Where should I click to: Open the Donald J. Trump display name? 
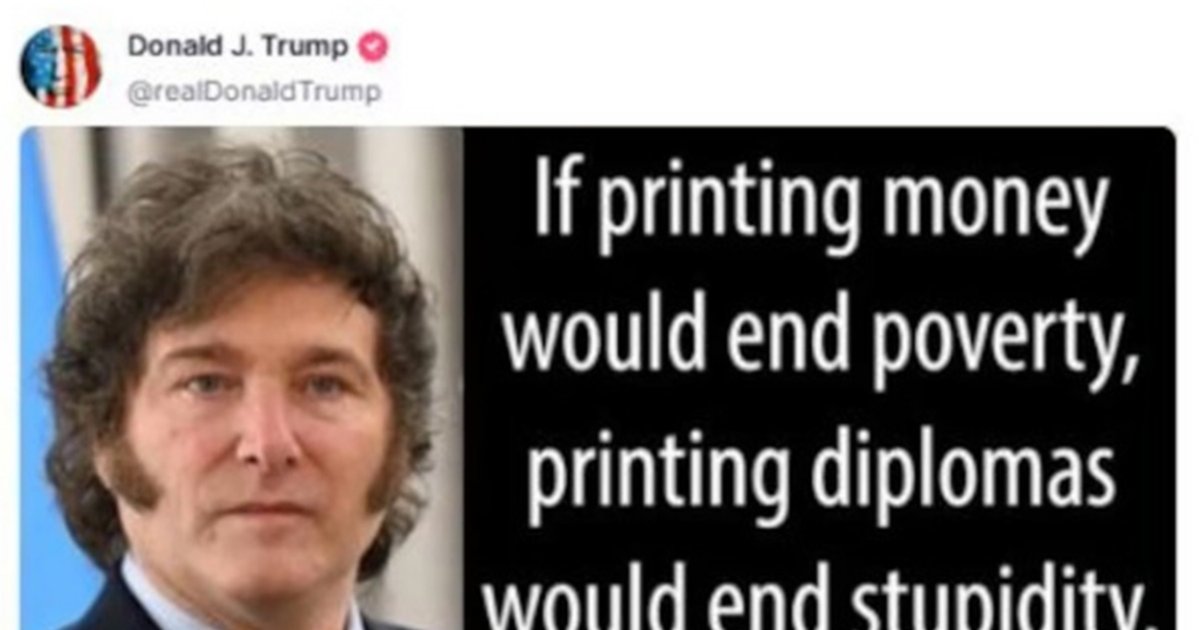pyautogui.click(x=239, y=47)
